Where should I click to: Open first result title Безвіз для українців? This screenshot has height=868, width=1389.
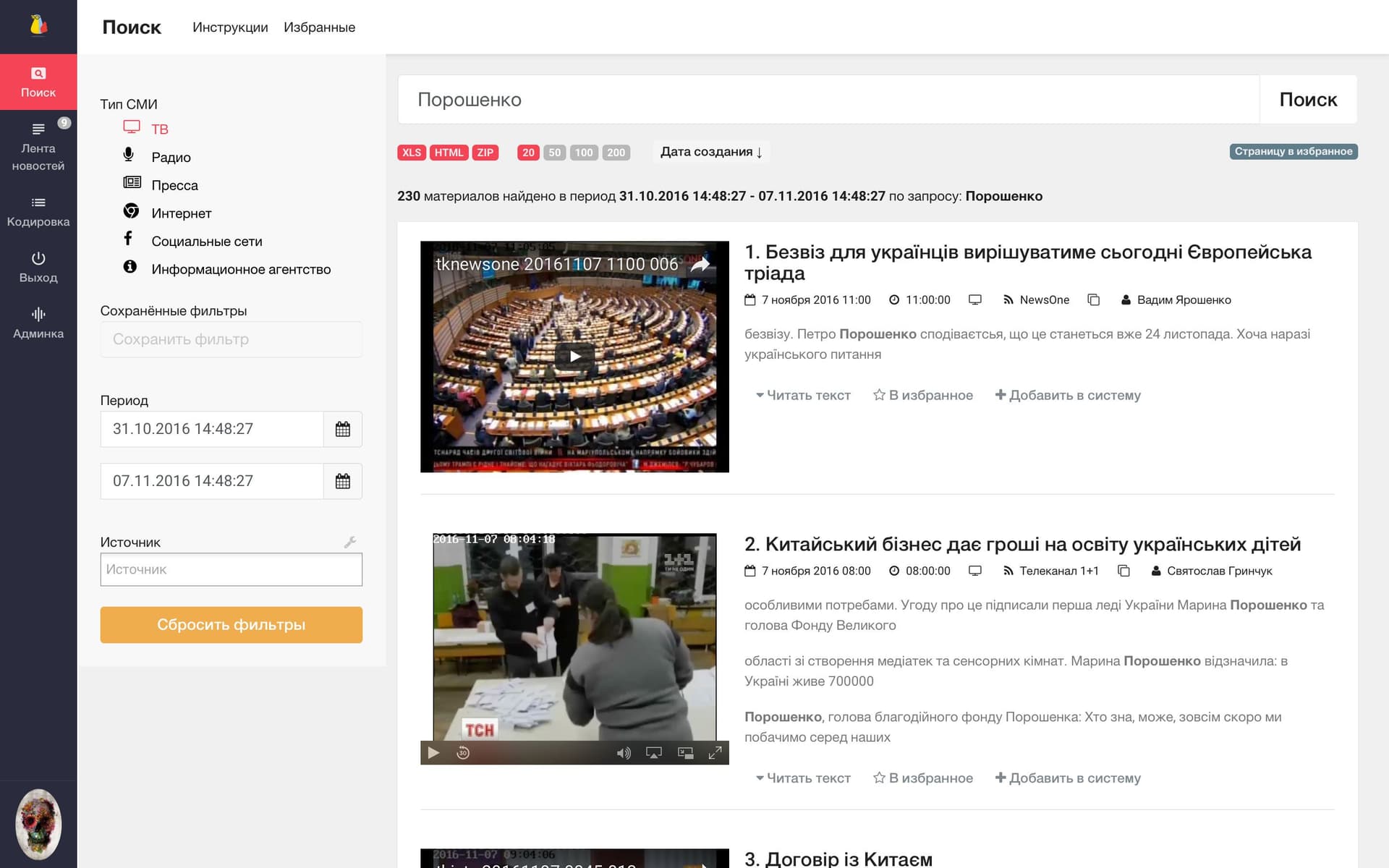[1027, 263]
